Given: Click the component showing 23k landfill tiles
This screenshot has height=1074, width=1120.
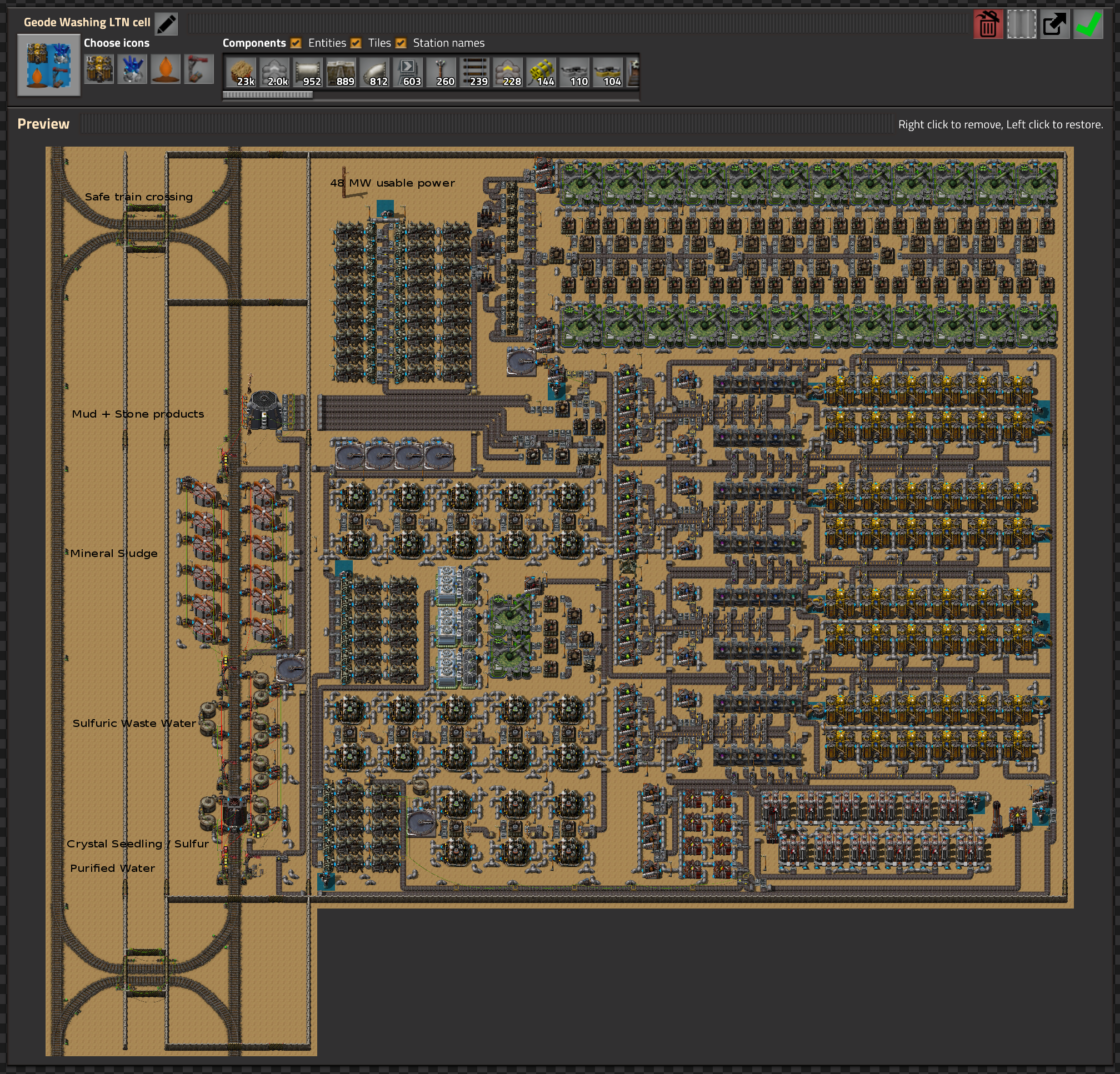Looking at the screenshot, I should click(241, 72).
